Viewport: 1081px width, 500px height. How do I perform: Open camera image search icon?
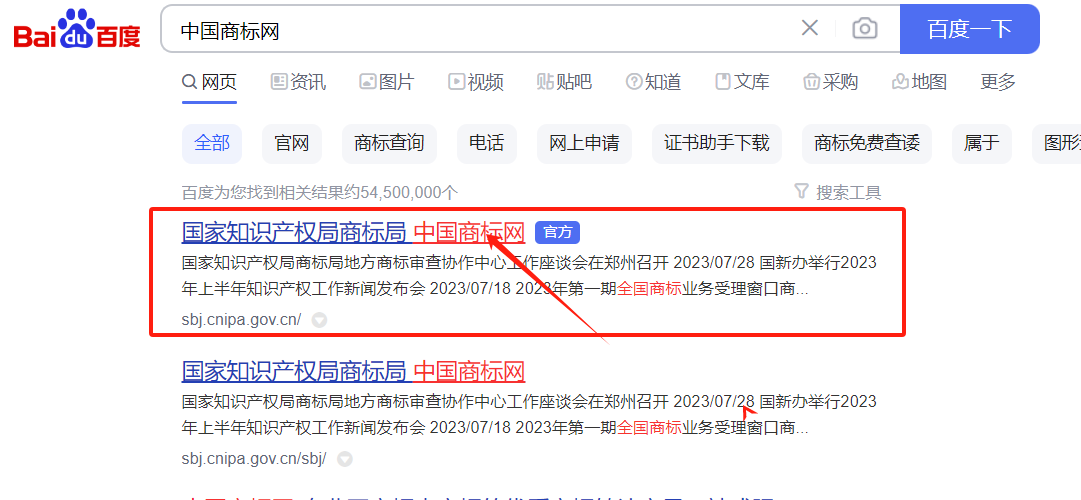coord(864,28)
